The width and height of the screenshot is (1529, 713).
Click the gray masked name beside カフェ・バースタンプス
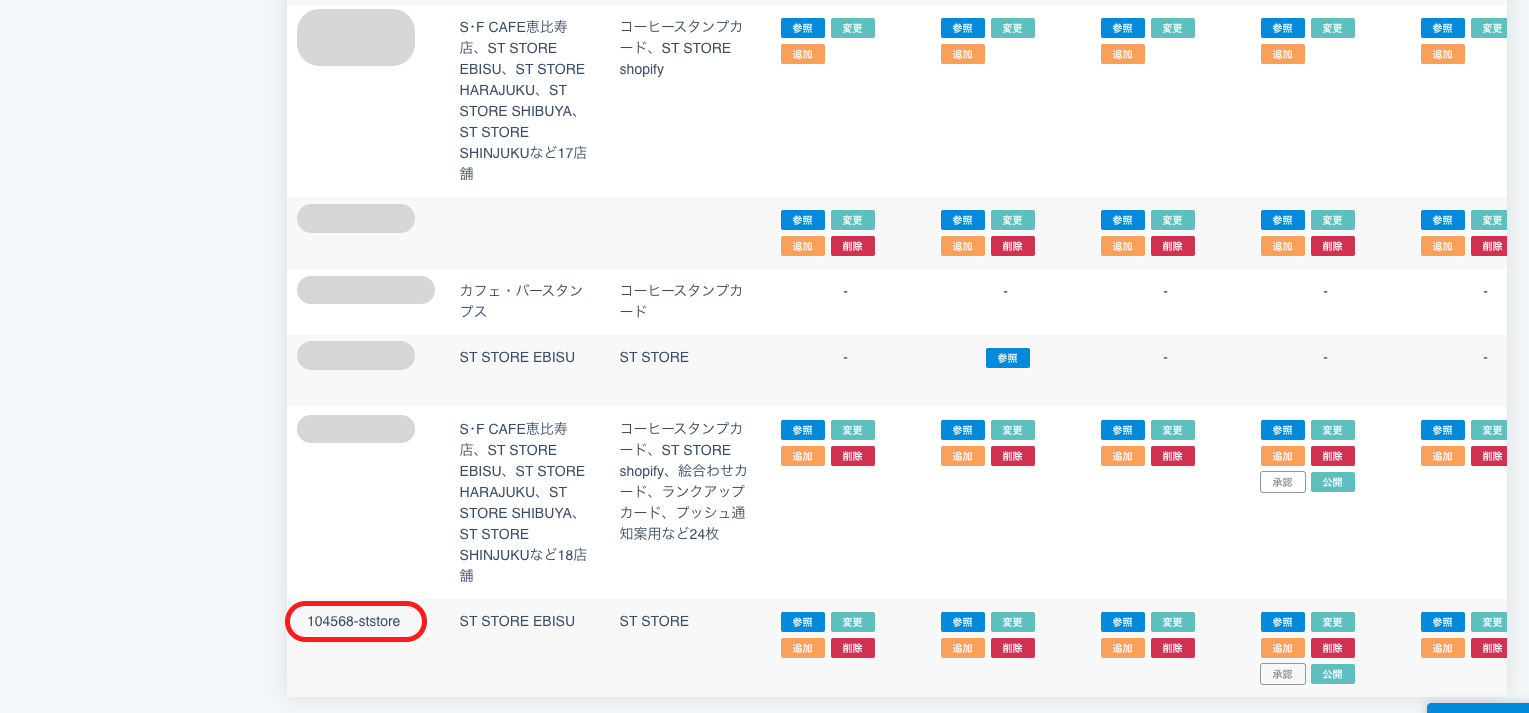pyautogui.click(x=365, y=290)
